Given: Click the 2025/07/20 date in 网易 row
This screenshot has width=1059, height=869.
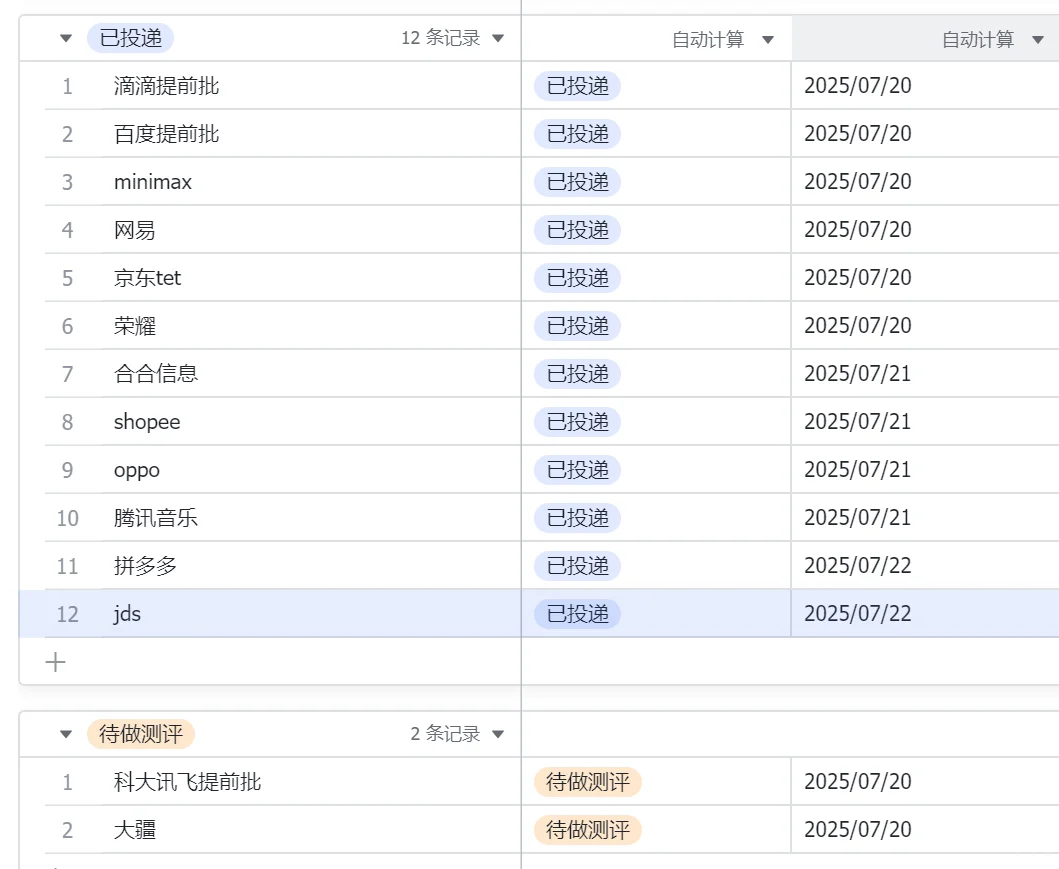Looking at the screenshot, I should point(858,230).
